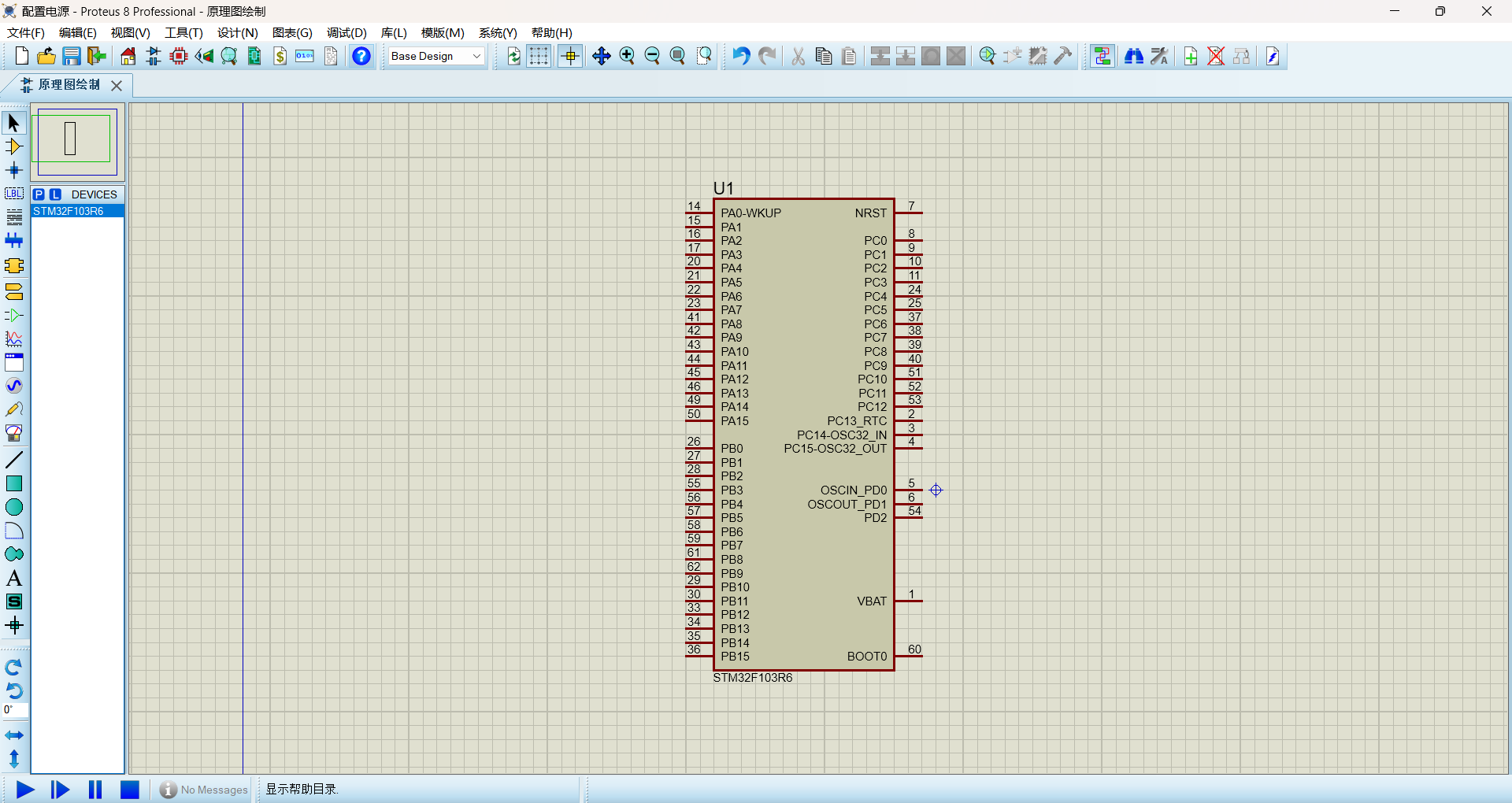1512x803 pixels.
Task: Zoom out on the schematic
Action: [652, 56]
